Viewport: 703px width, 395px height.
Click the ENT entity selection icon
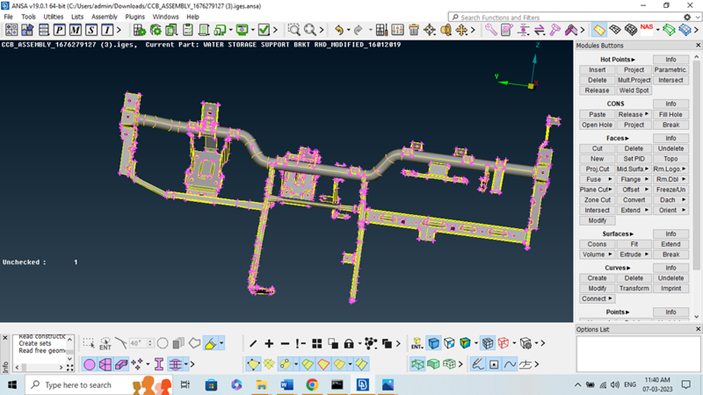coord(105,343)
